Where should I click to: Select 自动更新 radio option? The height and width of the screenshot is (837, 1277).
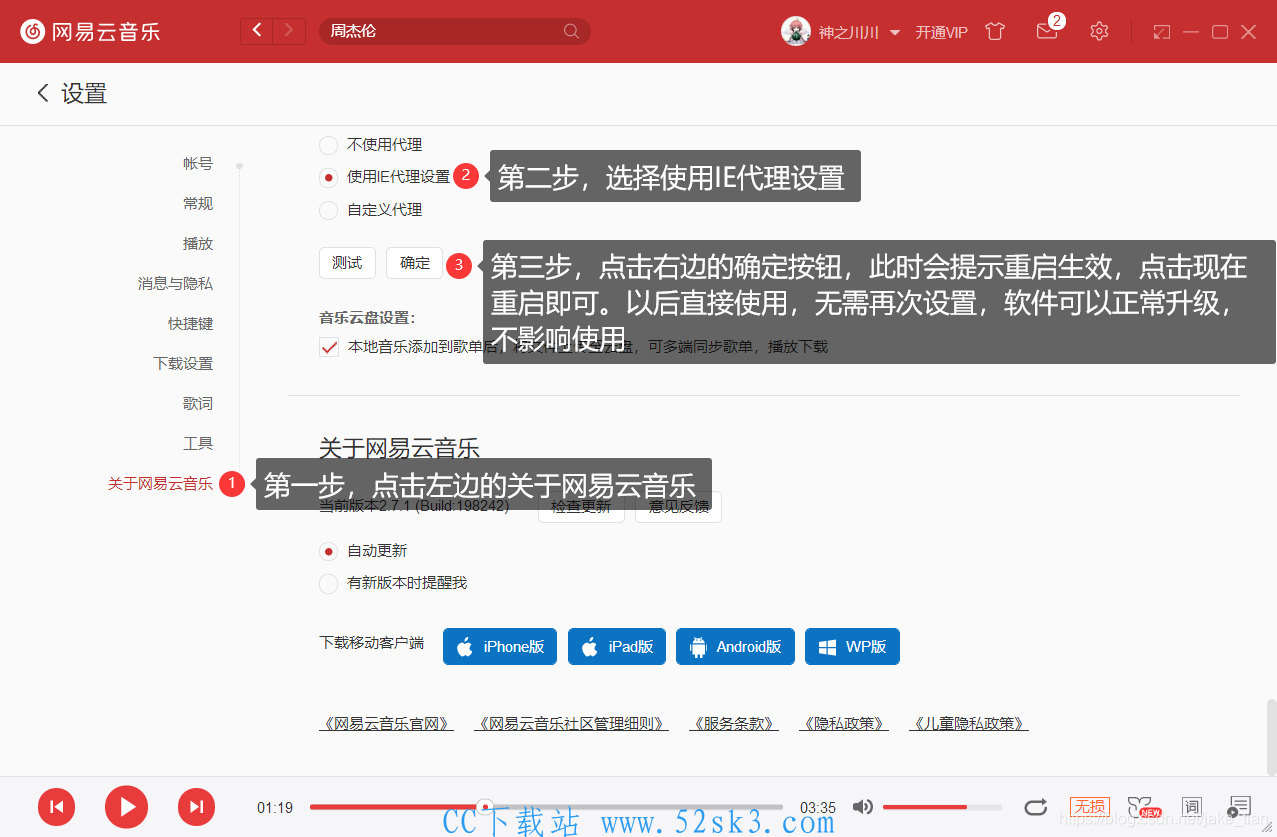(x=328, y=551)
